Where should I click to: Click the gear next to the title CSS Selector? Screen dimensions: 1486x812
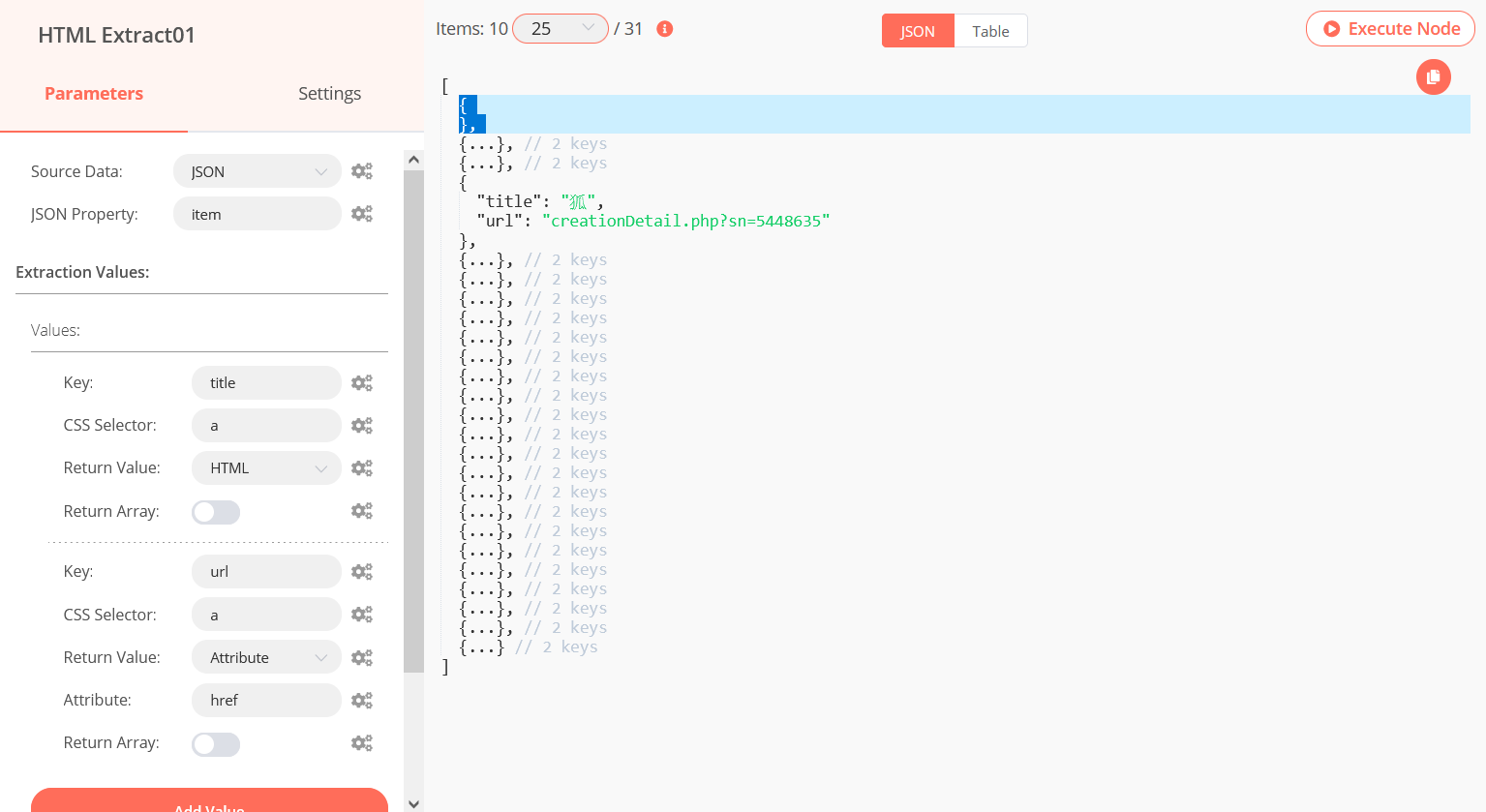click(x=362, y=425)
